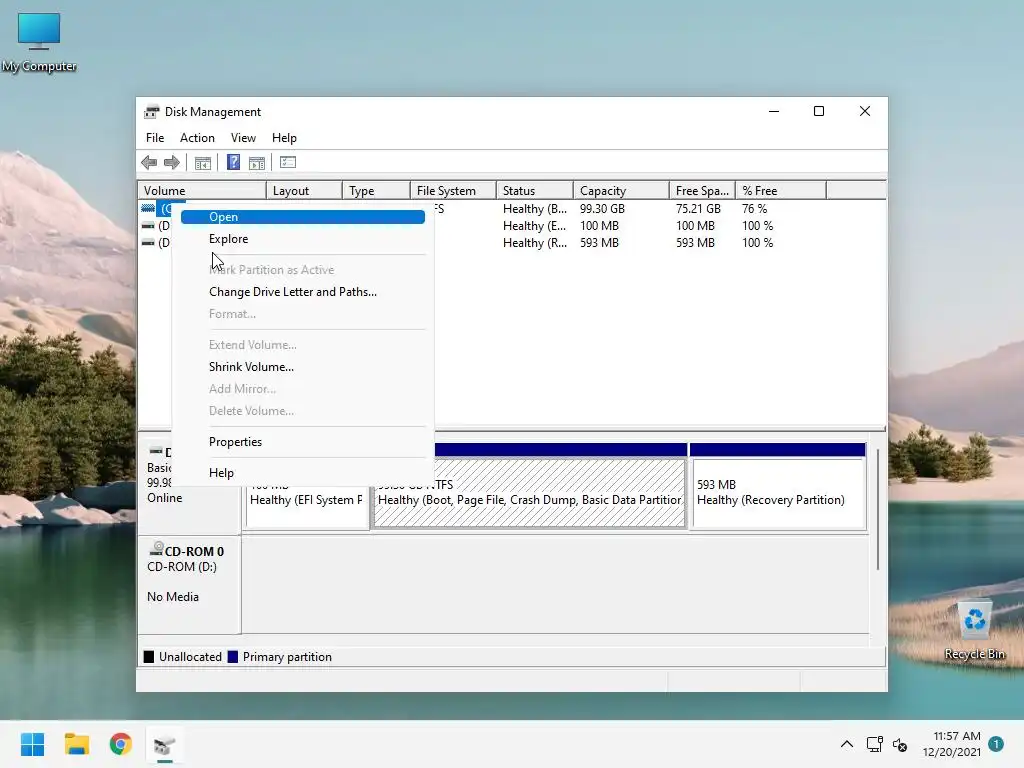The width and height of the screenshot is (1024, 768).
Task: Toggle the show/hide action pane icon
Action: click(257, 163)
